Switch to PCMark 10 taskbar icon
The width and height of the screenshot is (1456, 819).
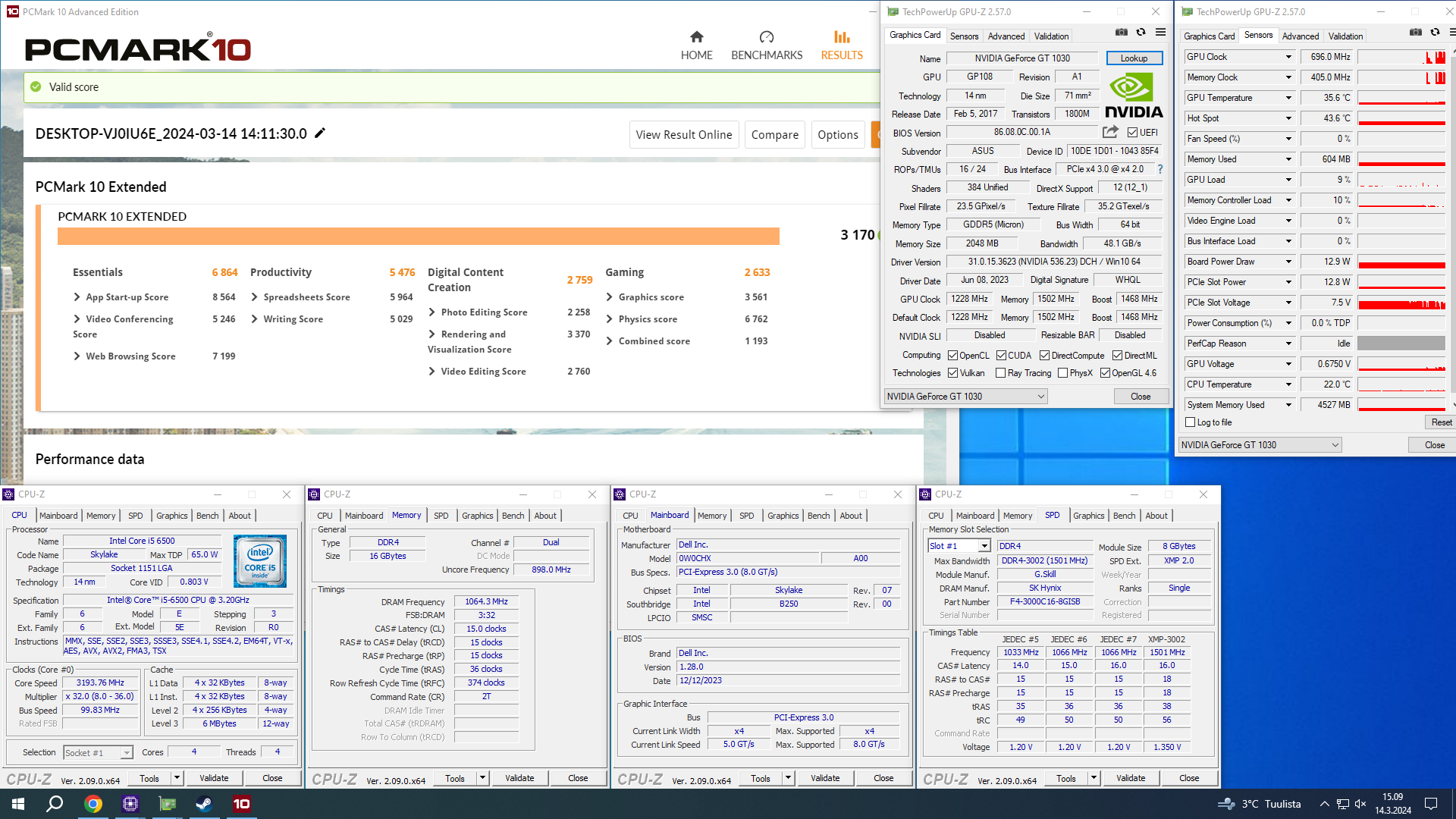coord(241,804)
